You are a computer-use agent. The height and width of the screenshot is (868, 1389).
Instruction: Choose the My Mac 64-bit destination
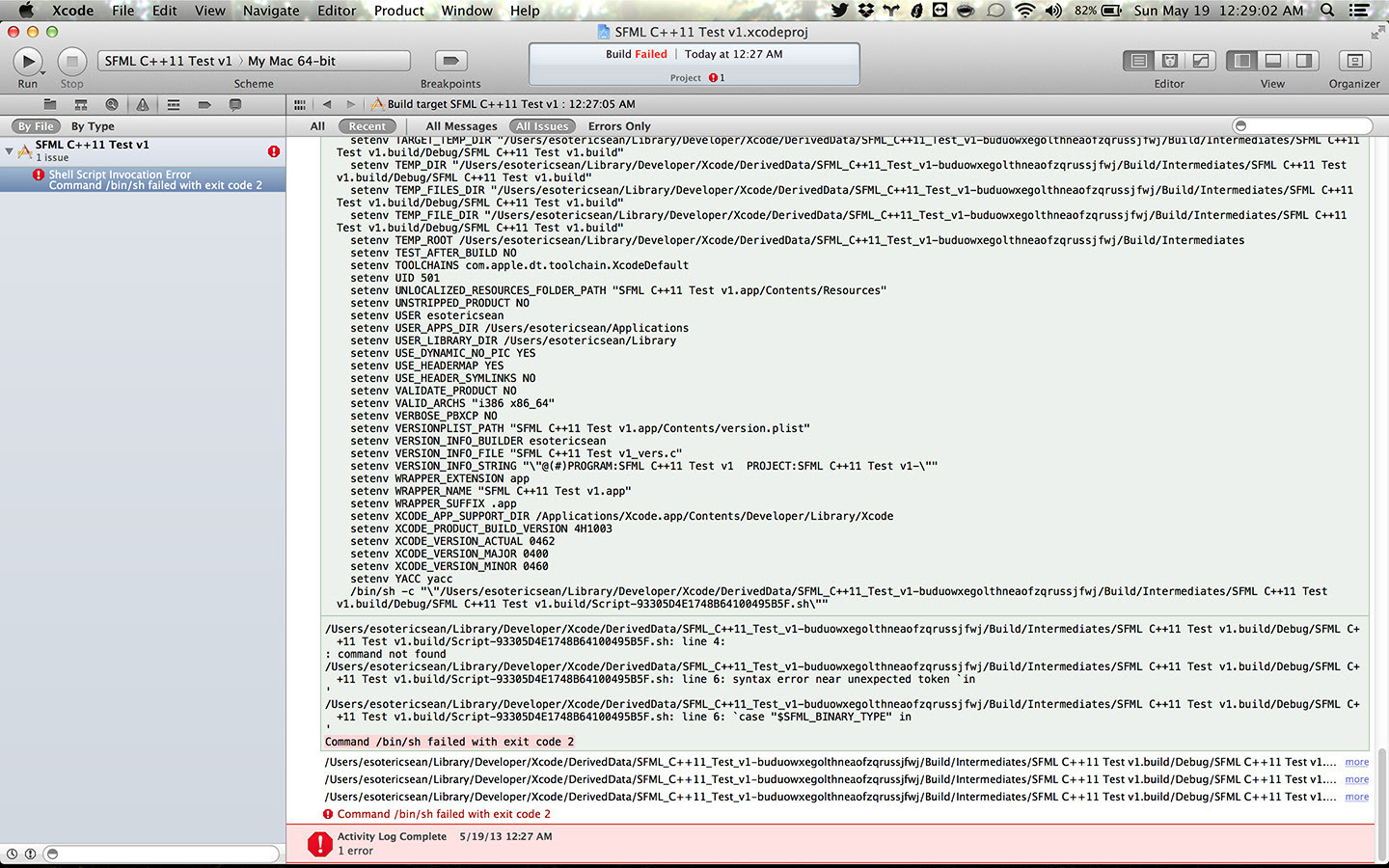[x=291, y=61]
